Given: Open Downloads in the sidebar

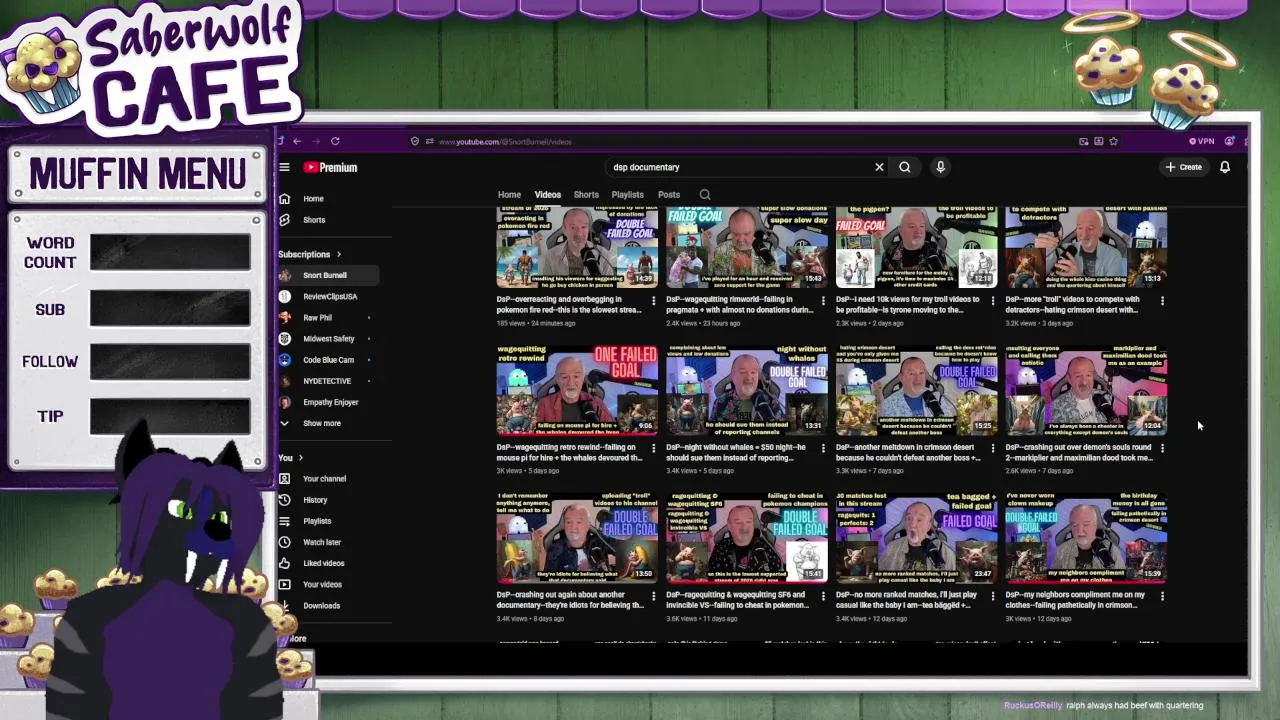Looking at the screenshot, I should [321, 605].
